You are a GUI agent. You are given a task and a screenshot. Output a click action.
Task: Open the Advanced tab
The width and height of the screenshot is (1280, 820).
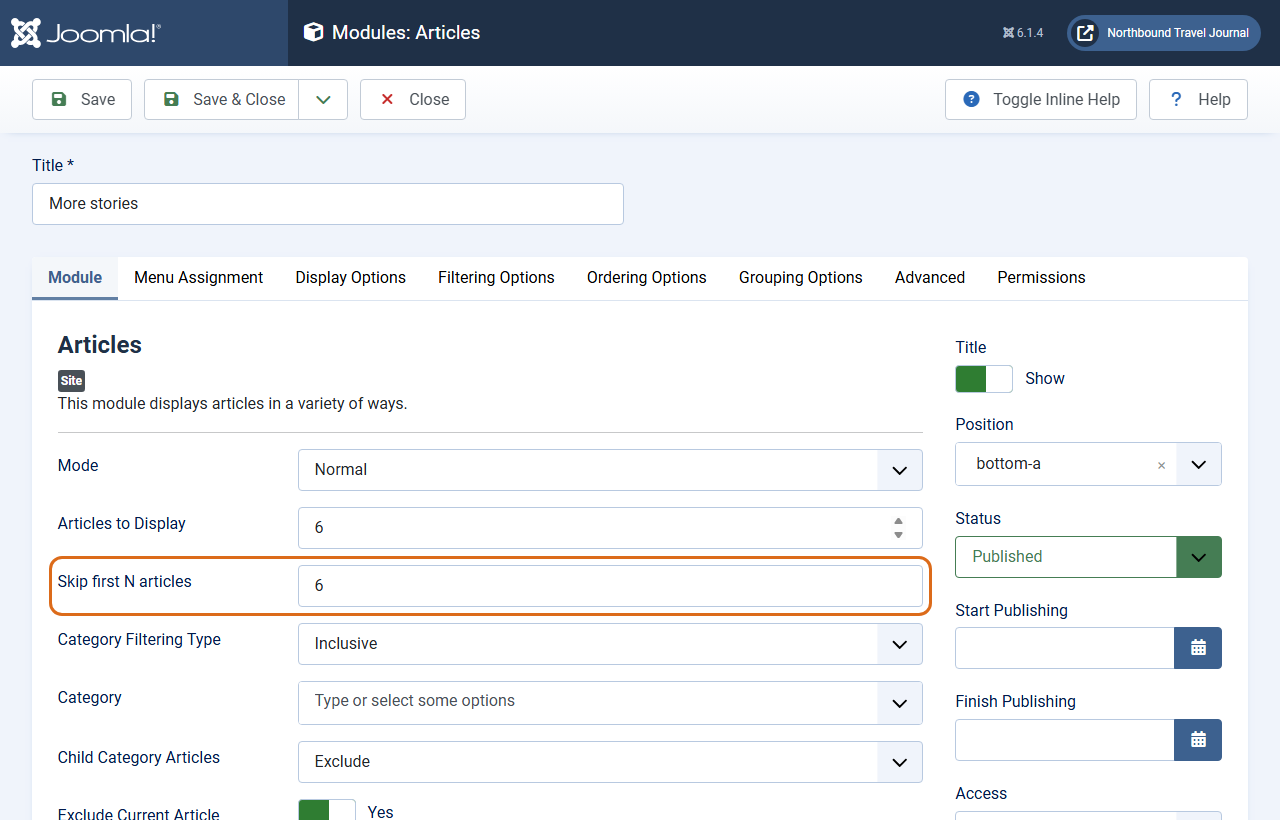coord(930,277)
